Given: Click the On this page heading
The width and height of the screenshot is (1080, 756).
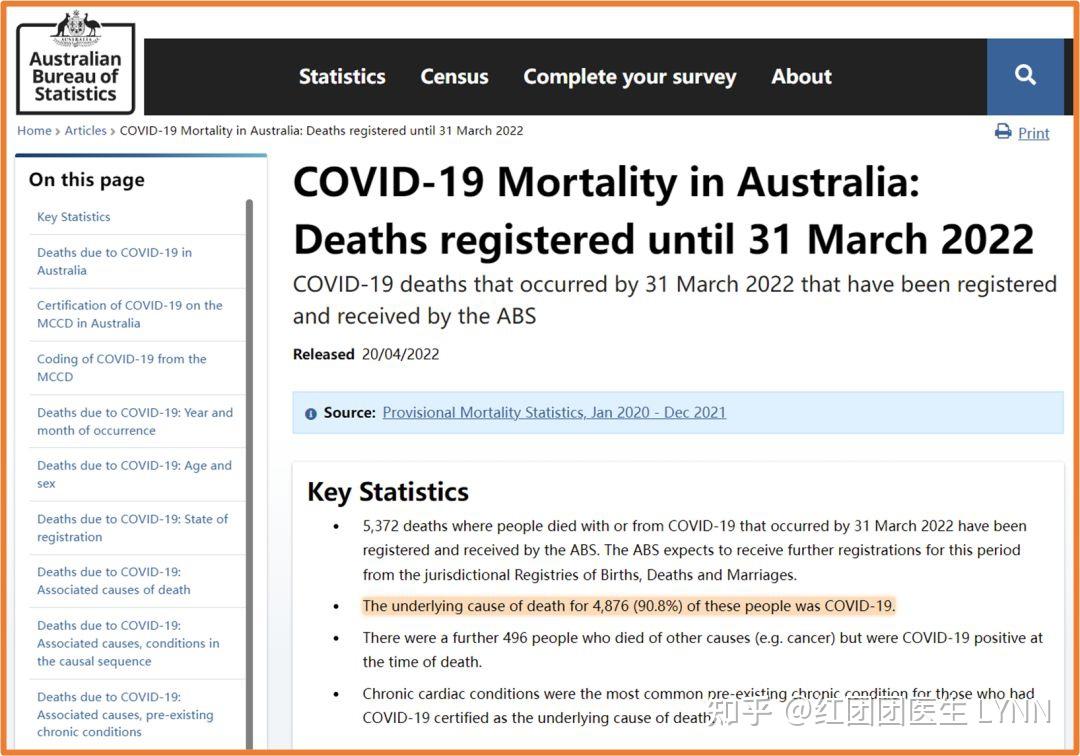Looking at the screenshot, I should [87, 180].
